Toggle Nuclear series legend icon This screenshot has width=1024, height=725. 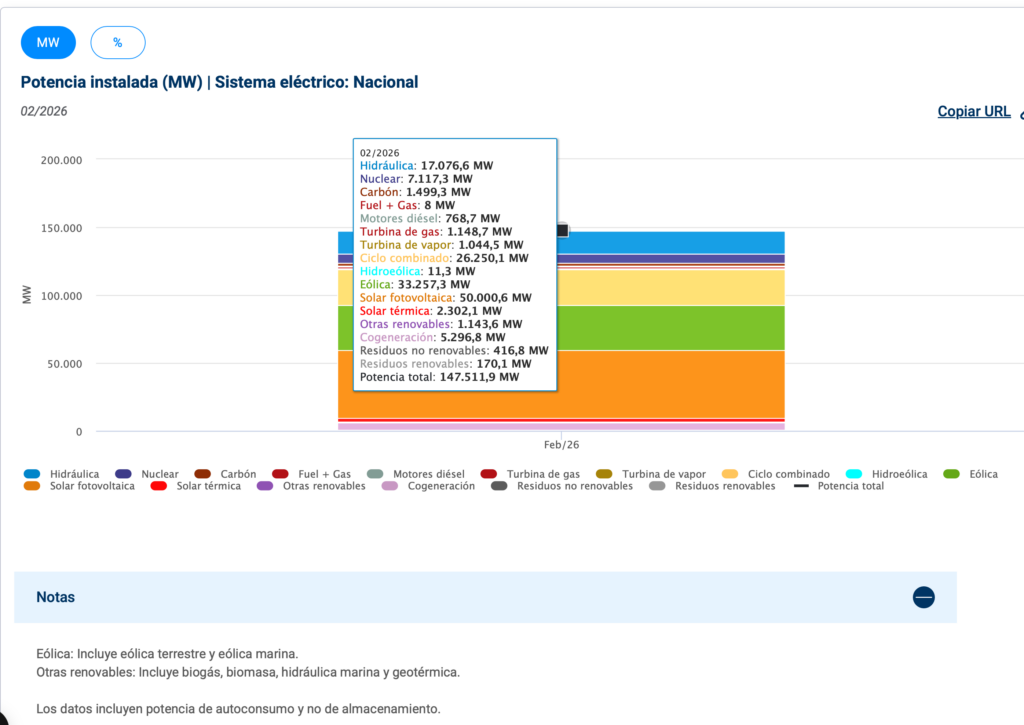pyautogui.click(x=124, y=474)
